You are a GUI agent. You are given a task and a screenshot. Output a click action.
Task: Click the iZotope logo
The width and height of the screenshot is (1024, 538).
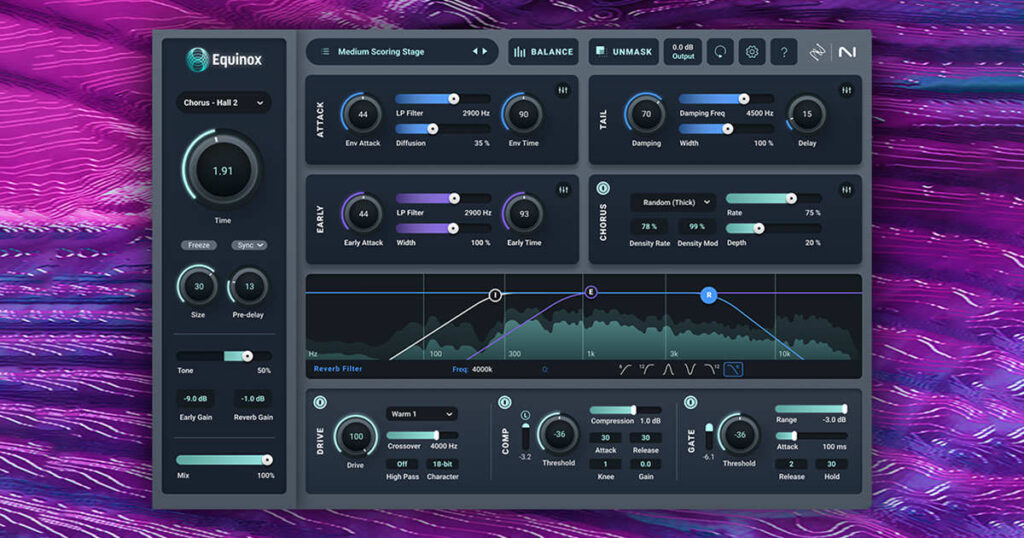click(x=817, y=52)
